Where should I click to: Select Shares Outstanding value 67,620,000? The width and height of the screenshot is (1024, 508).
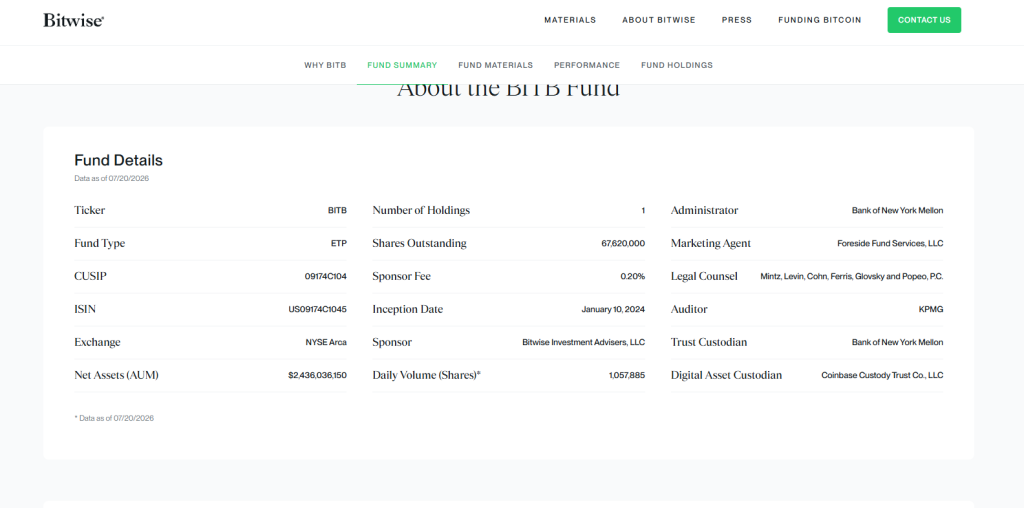point(623,244)
